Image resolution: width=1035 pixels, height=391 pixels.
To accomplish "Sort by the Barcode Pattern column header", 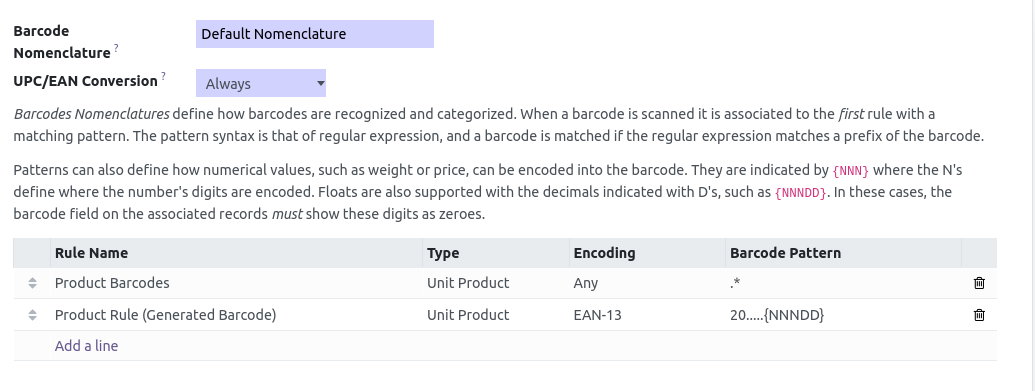I will pos(844,253).
